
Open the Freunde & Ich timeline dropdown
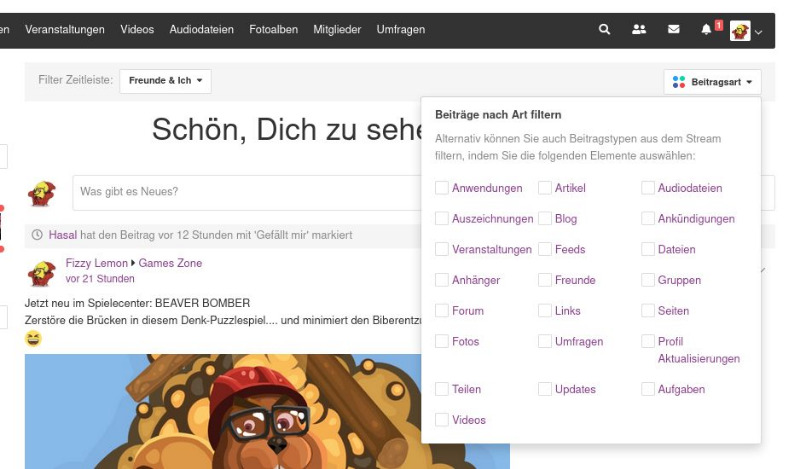point(165,81)
